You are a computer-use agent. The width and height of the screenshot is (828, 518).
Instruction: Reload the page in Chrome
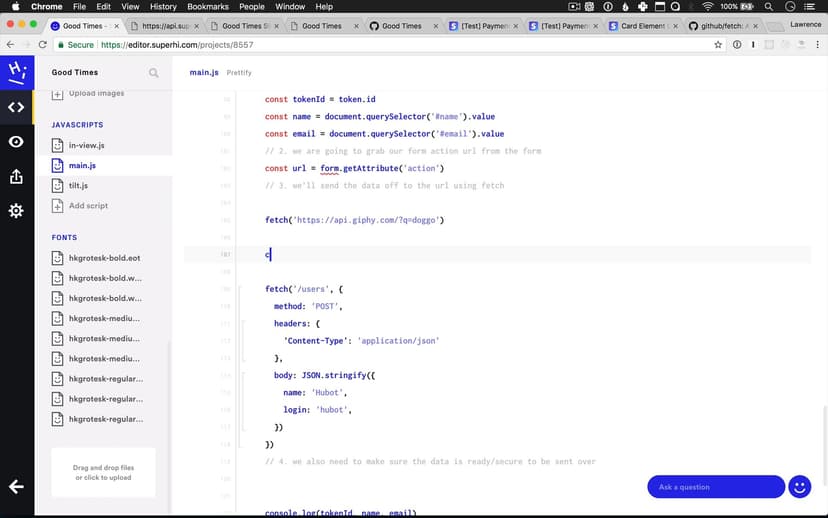pos(43,45)
